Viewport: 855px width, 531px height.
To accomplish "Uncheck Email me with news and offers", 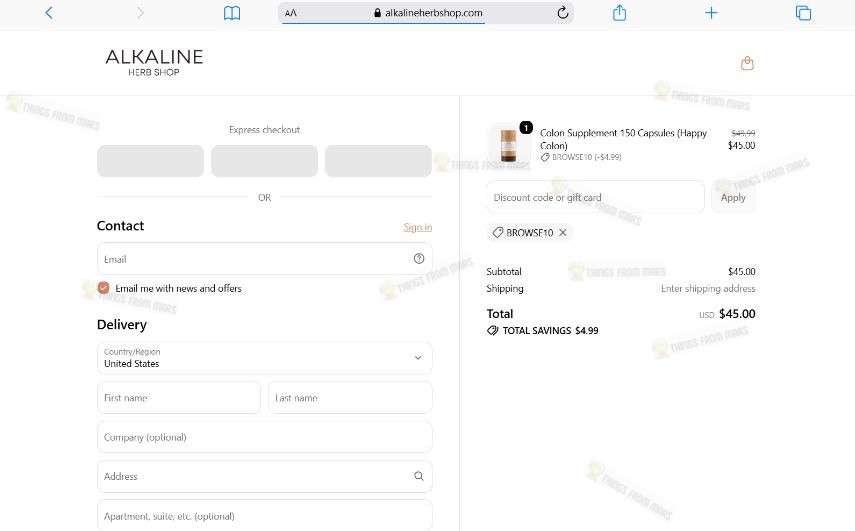I will (104, 288).
